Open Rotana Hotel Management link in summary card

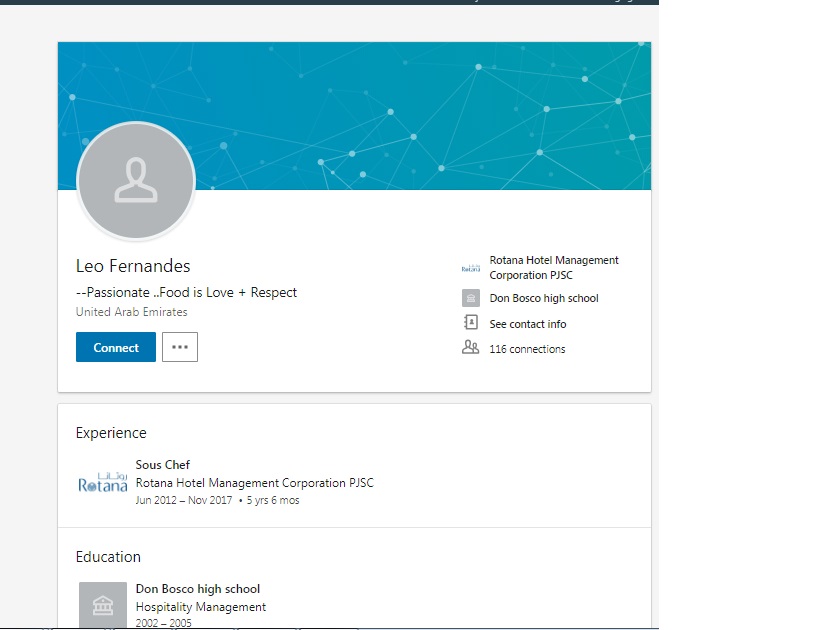pos(554,267)
